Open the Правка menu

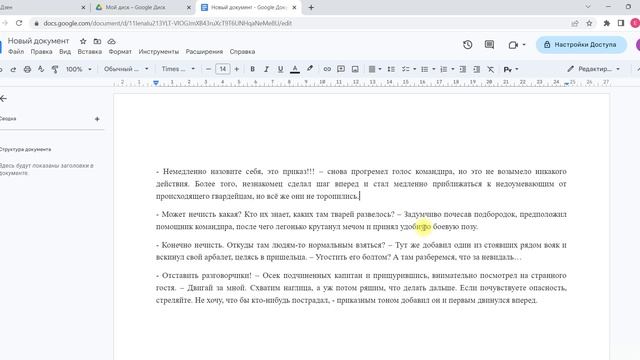(x=41, y=52)
